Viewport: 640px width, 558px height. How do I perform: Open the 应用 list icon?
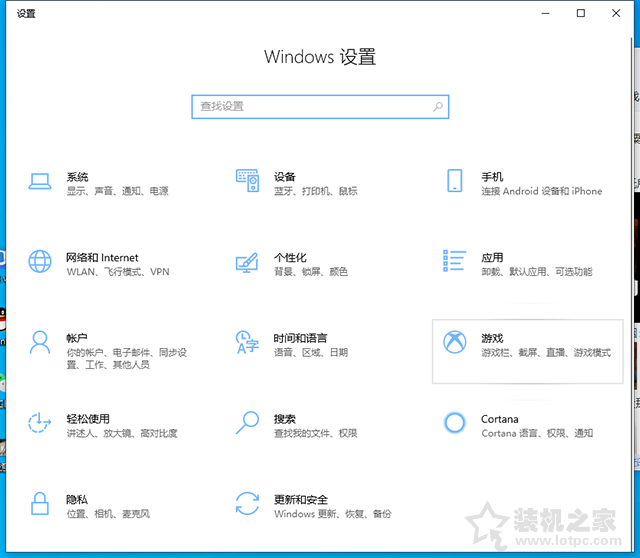tap(455, 261)
